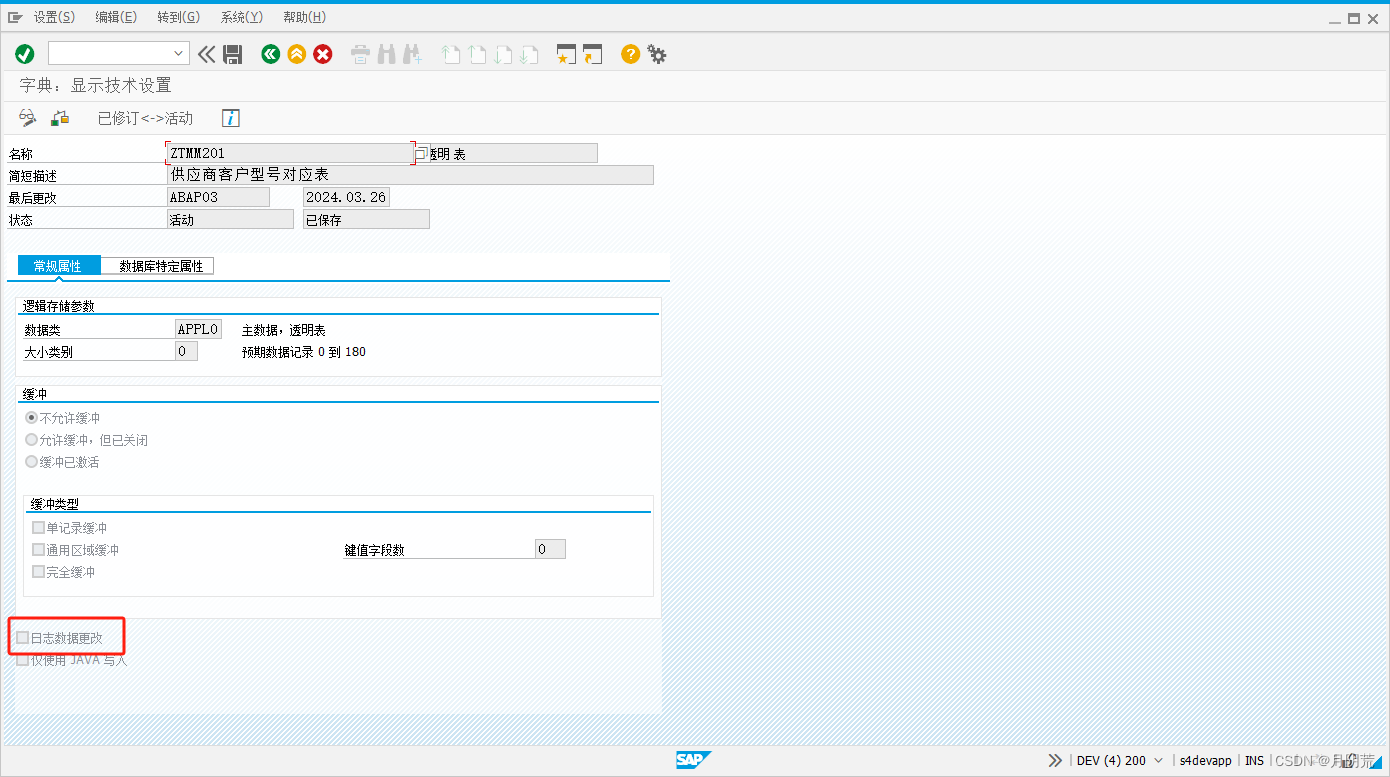The image size is (1390, 777).
Task: Click the Create New Session icon
Action: [567, 55]
